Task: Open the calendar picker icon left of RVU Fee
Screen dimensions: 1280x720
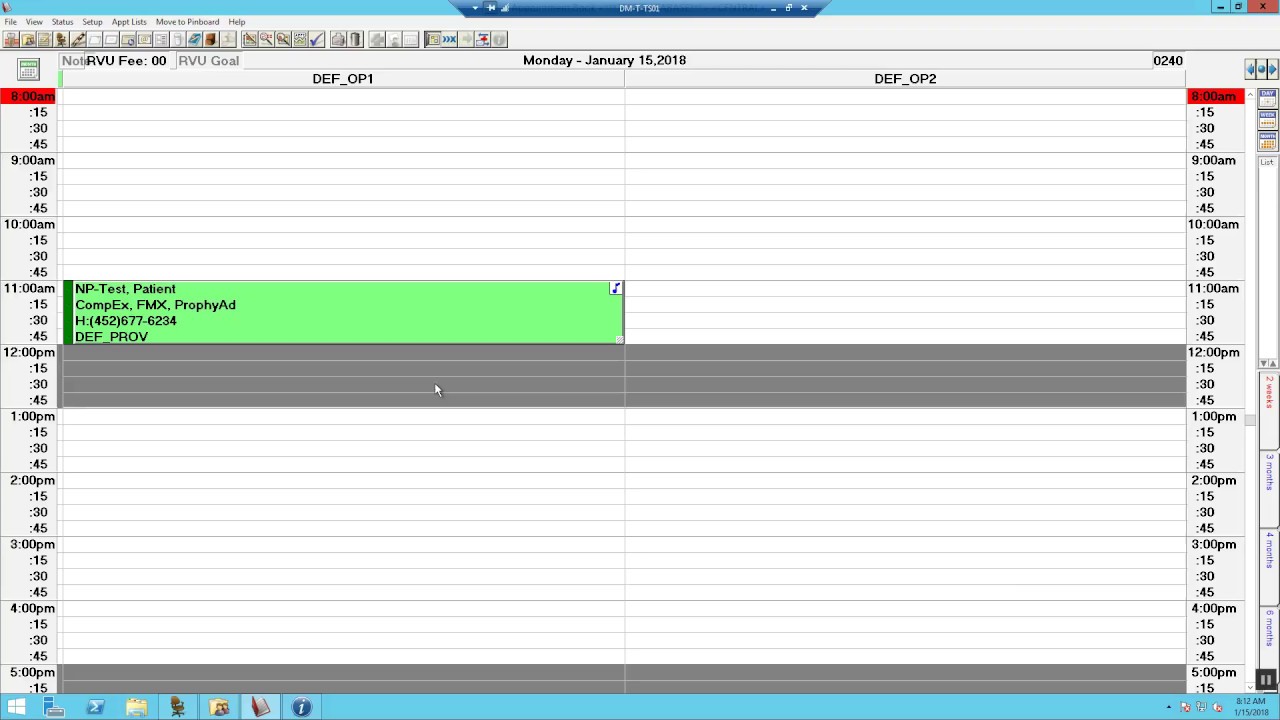Action: 28,69
